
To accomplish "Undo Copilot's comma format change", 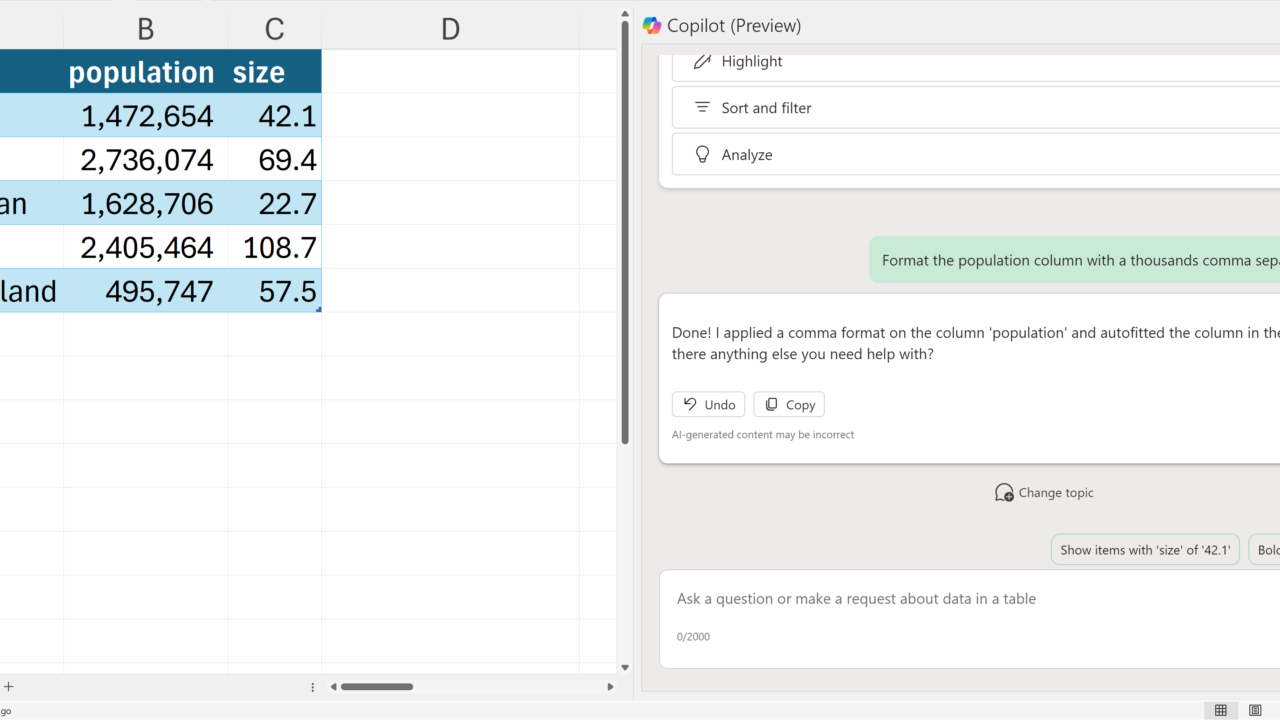I will point(708,405).
